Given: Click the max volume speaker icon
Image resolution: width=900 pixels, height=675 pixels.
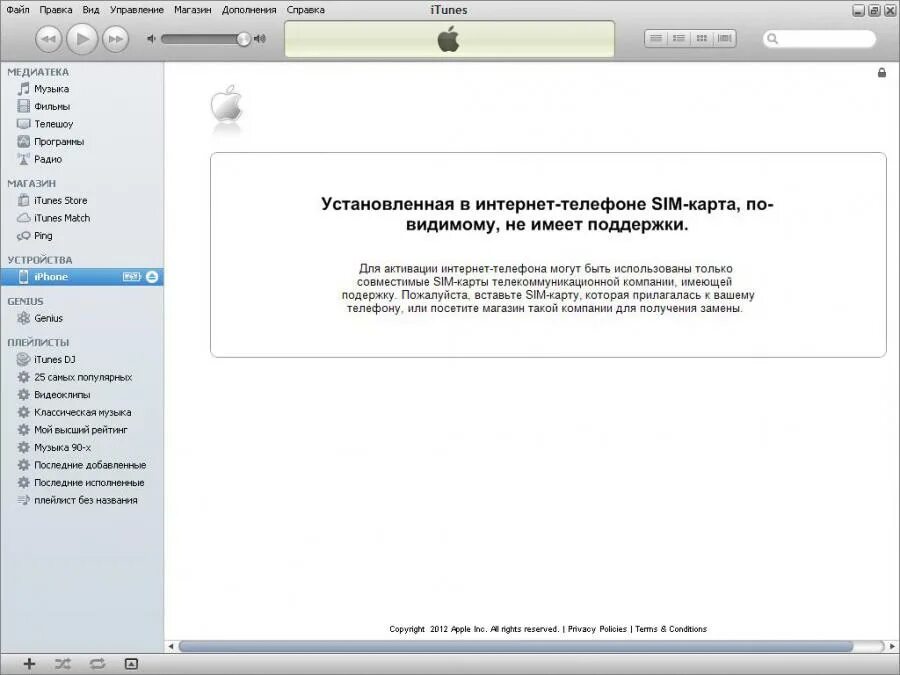Looking at the screenshot, I should (x=260, y=38).
